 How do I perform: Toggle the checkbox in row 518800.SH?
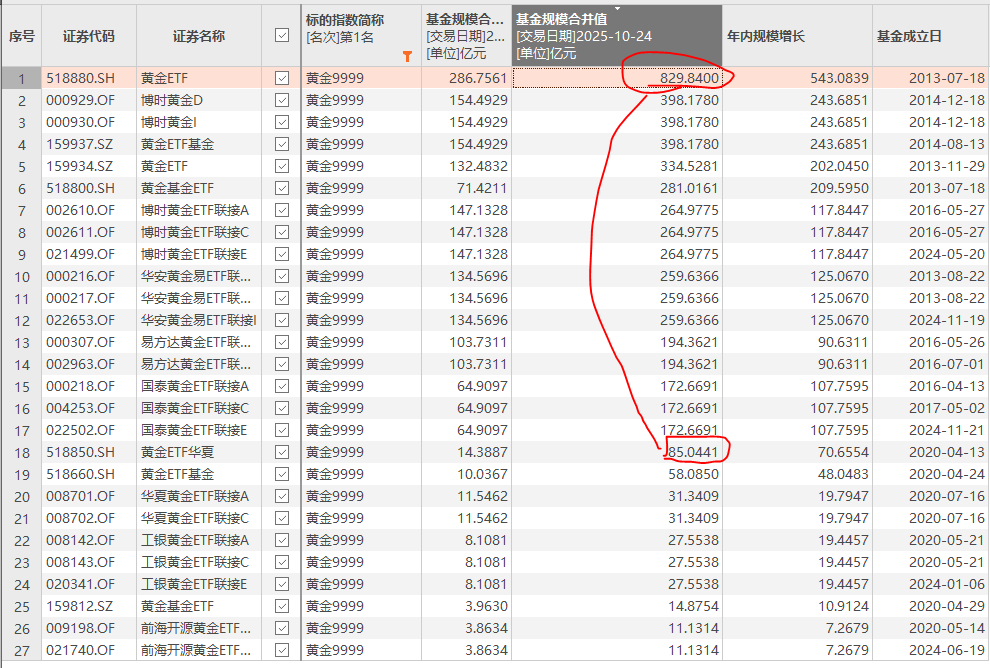(282, 188)
